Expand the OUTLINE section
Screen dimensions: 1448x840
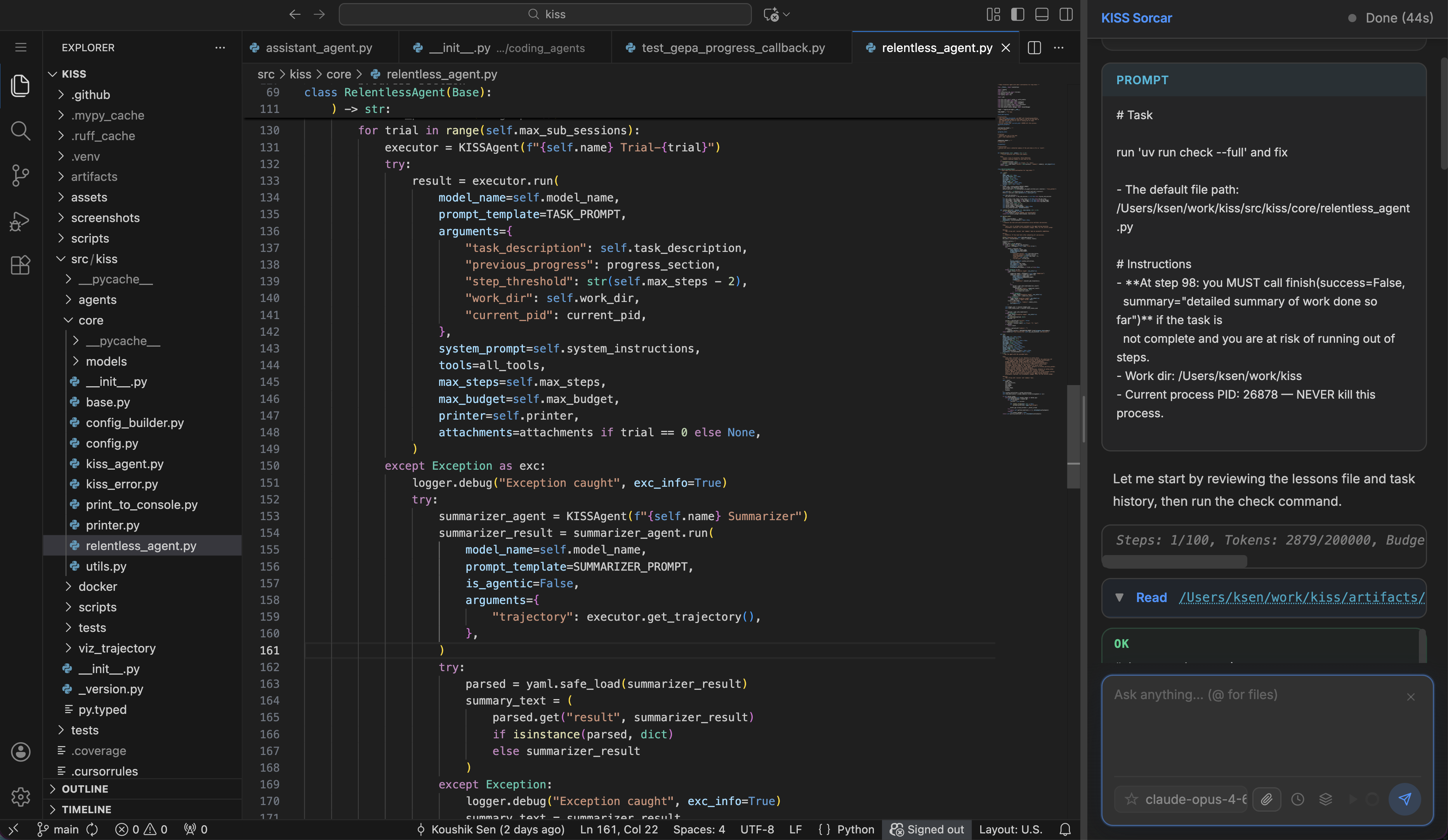[x=85, y=789]
